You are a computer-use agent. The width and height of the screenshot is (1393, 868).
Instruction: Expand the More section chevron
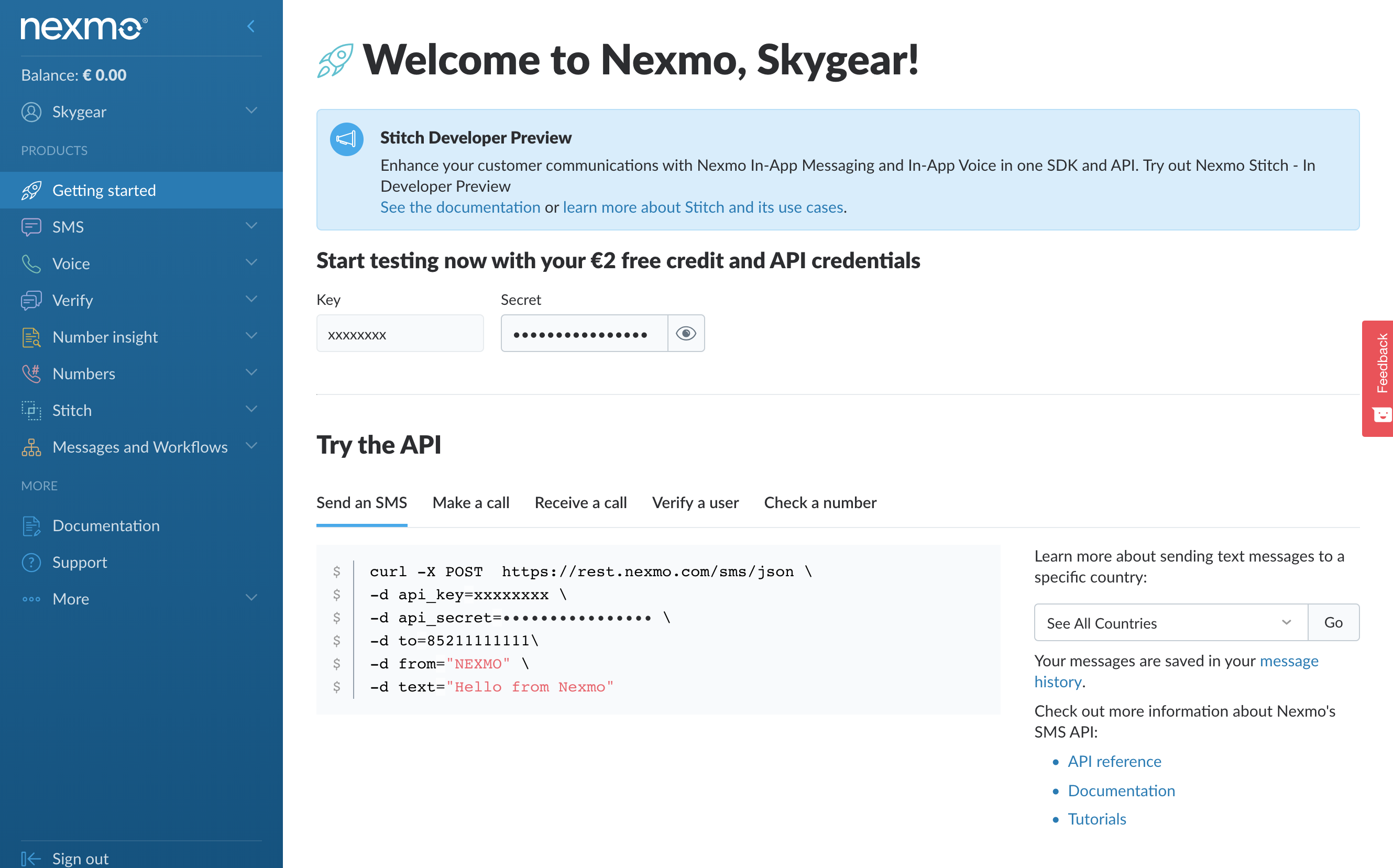coord(251,598)
